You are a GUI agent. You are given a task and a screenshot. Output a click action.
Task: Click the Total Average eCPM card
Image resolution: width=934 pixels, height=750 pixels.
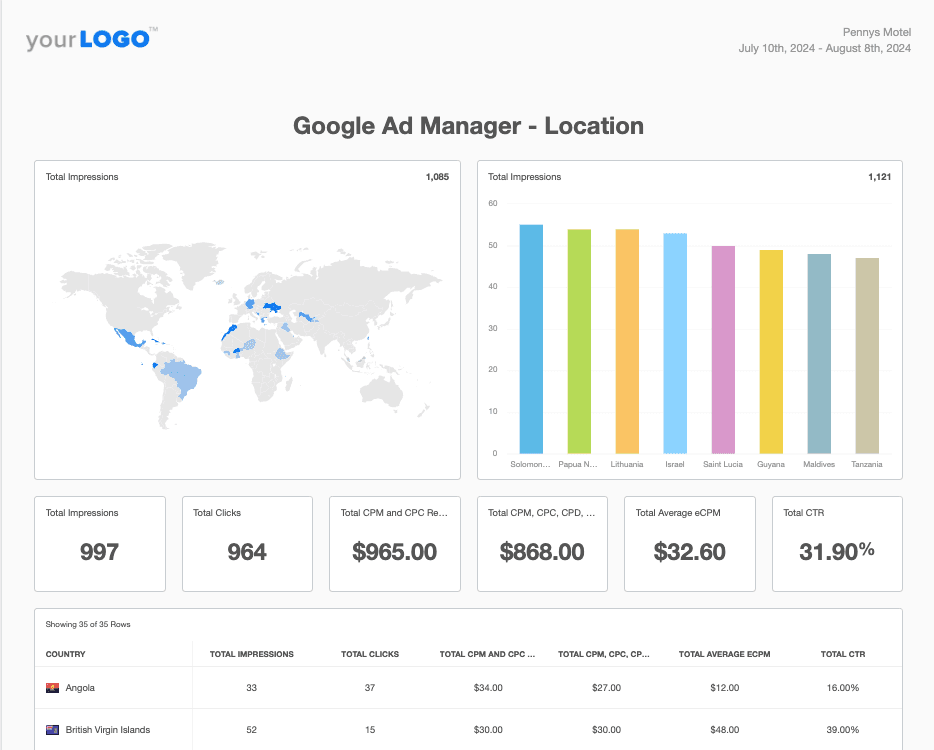[689, 544]
